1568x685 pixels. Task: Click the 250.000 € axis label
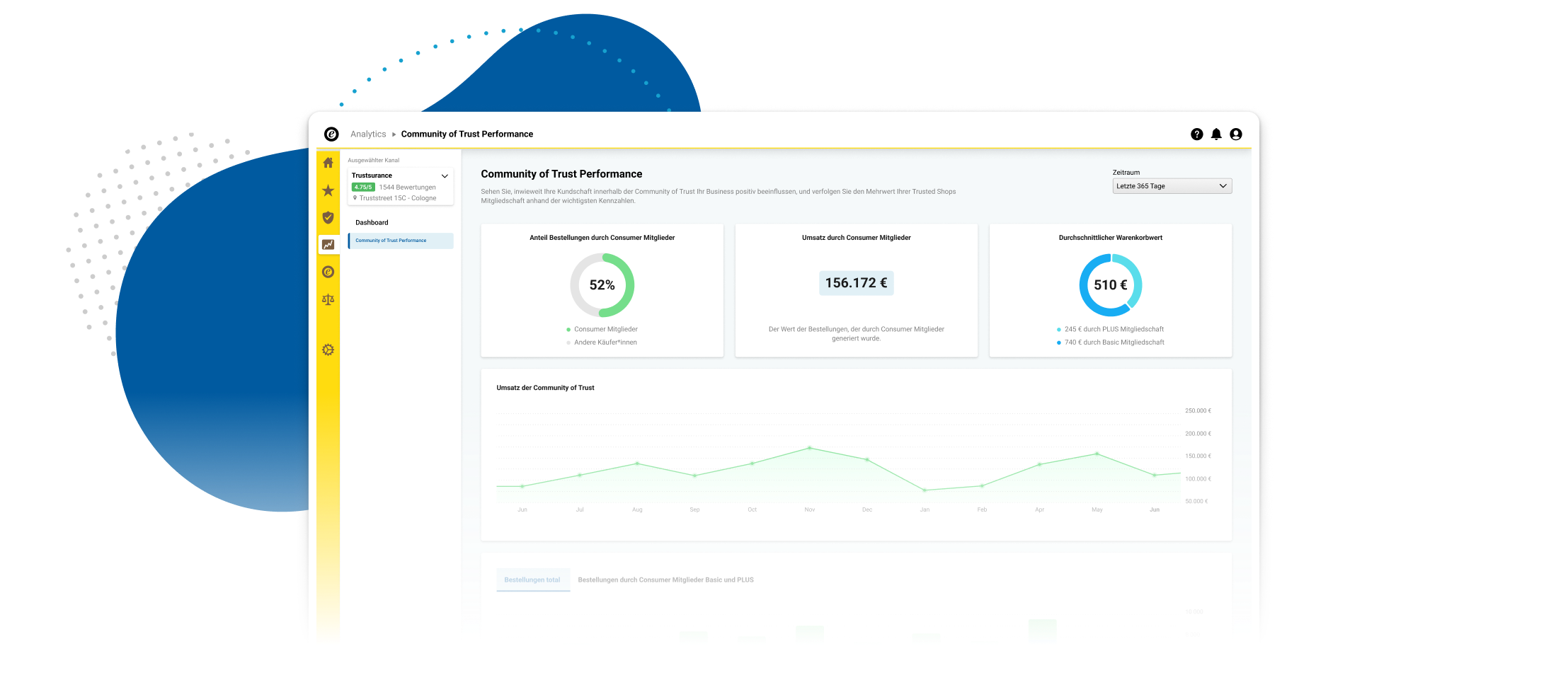pos(1198,410)
